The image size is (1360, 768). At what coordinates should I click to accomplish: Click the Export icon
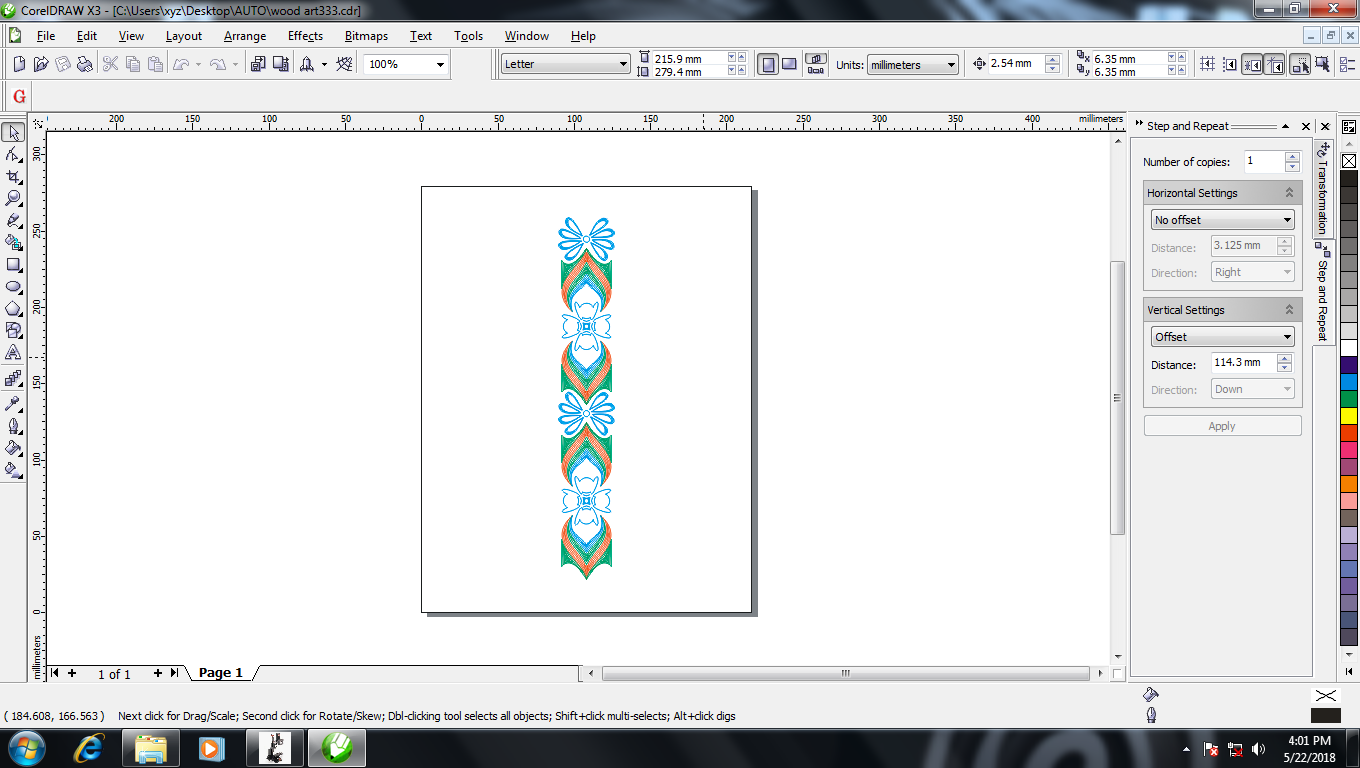pos(281,64)
